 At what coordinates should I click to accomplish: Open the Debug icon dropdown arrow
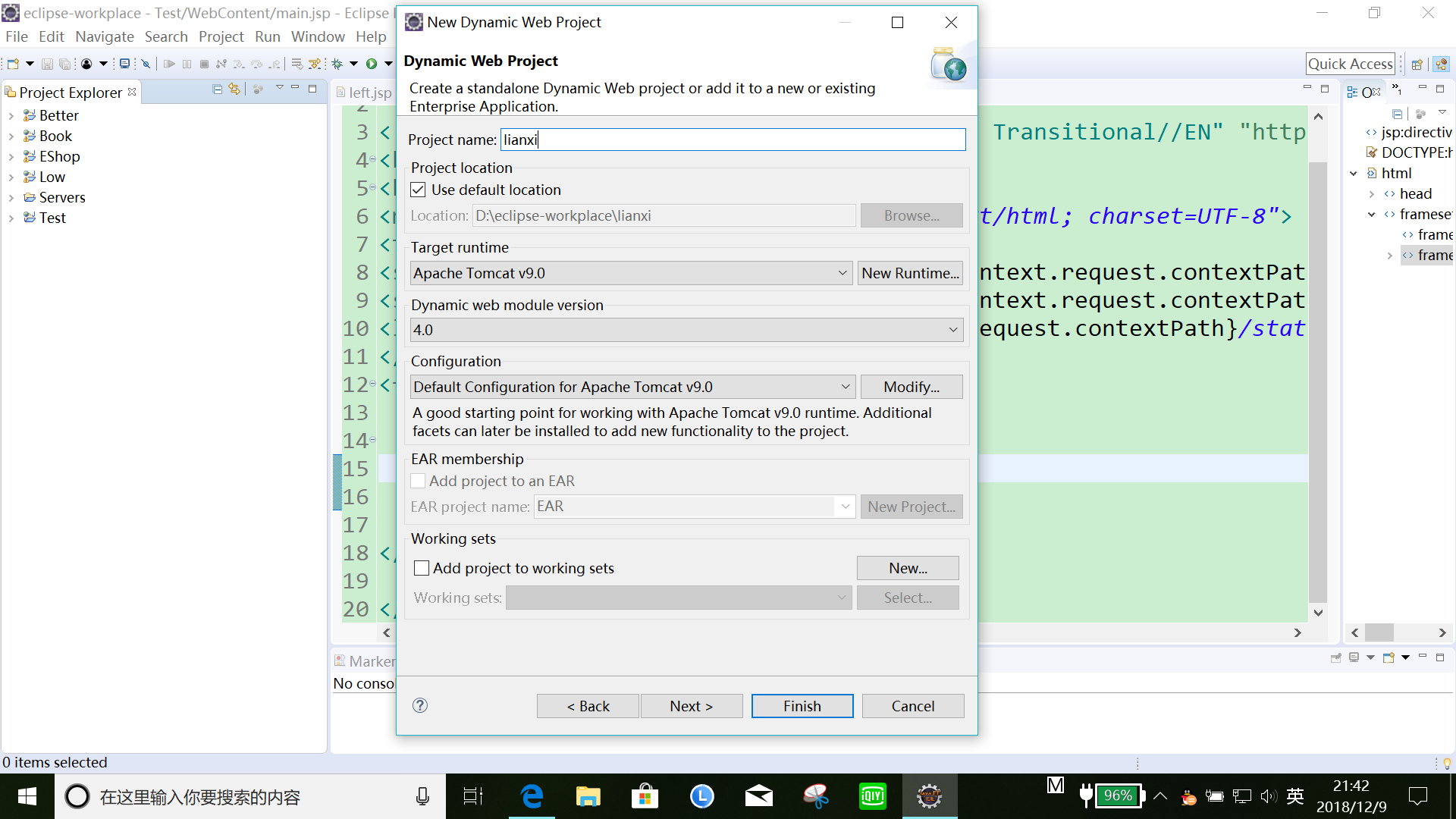tap(353, 64)
